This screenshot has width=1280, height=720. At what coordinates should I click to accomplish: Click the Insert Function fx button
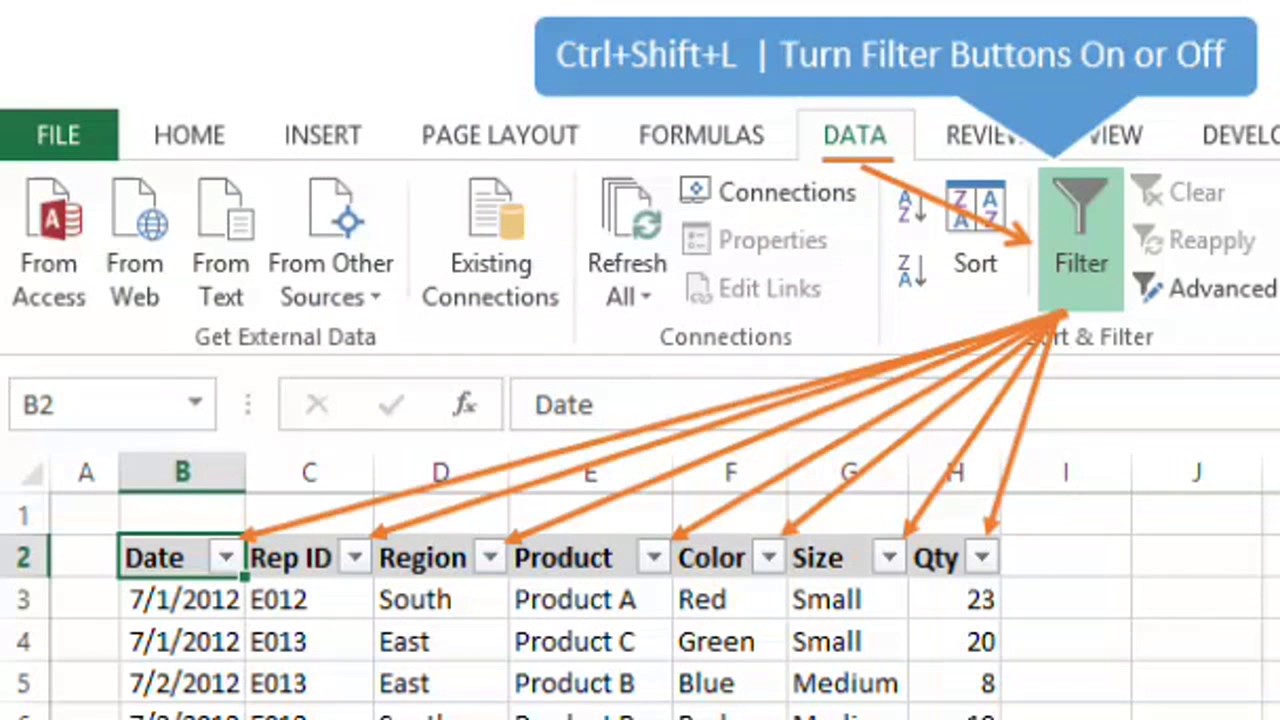pos(465,404)
